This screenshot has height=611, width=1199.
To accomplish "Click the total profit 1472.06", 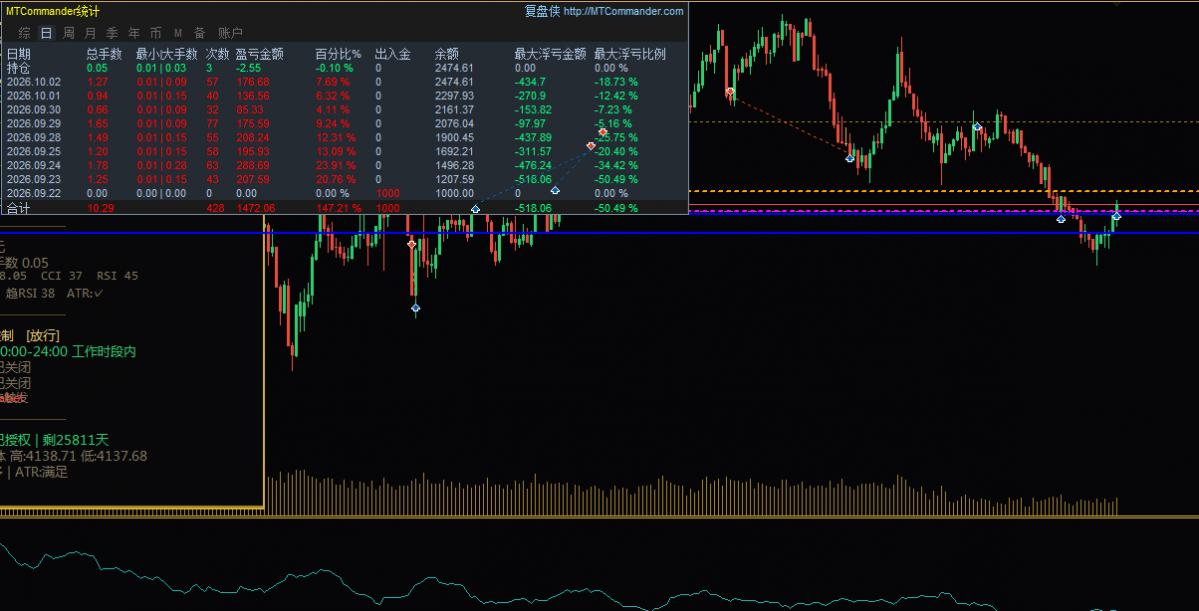I will pyautogui.click(x=256, y=208).
